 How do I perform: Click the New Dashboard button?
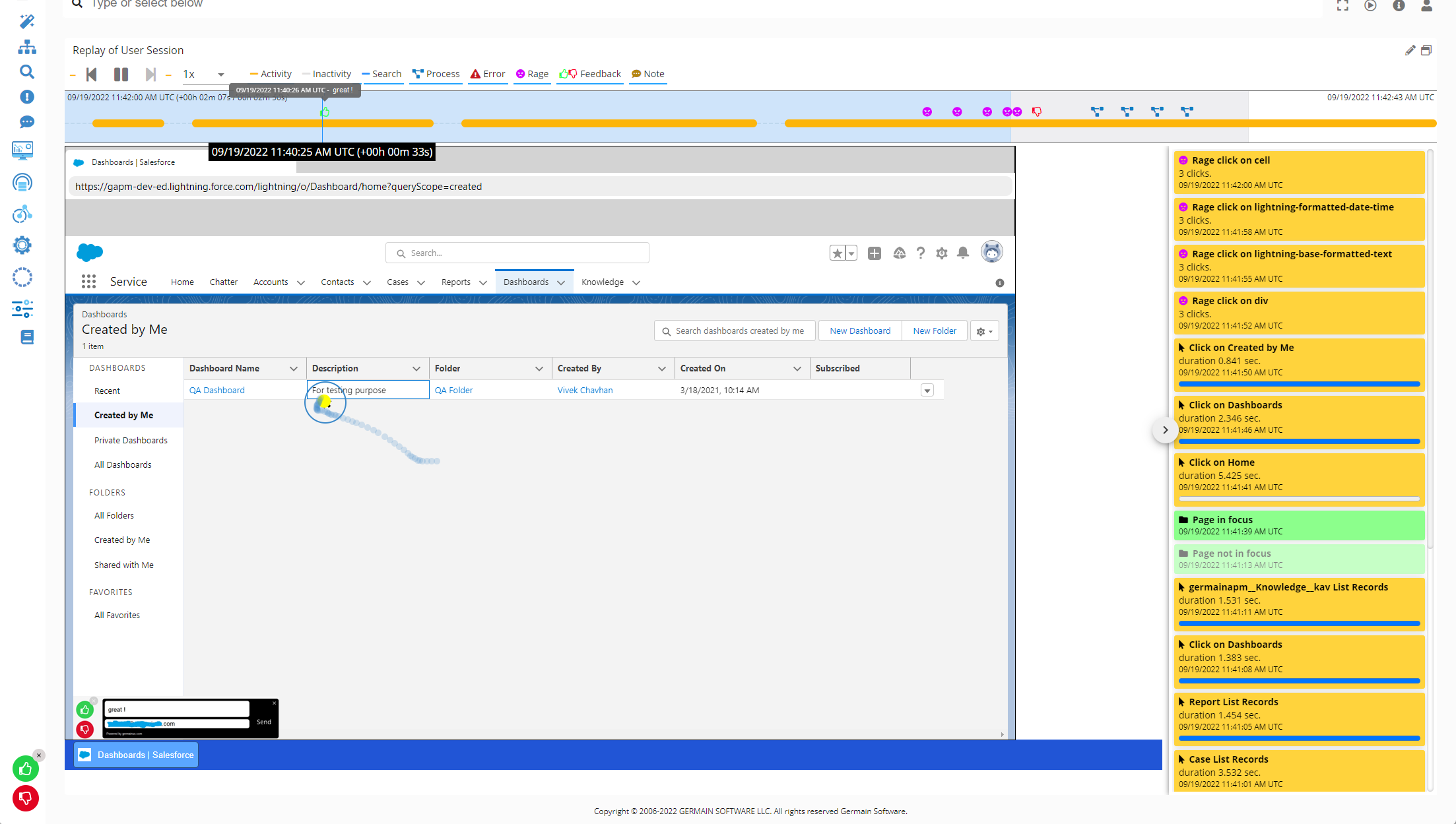860,331
